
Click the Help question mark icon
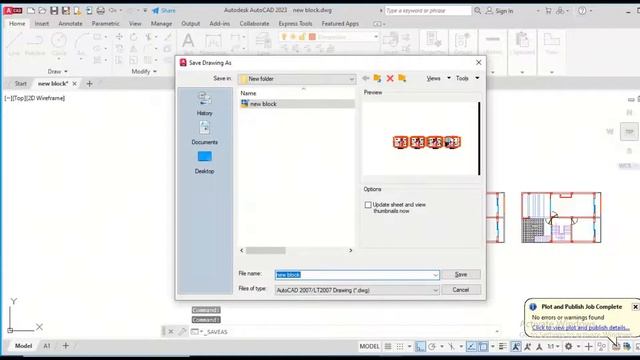pos(582,11)
